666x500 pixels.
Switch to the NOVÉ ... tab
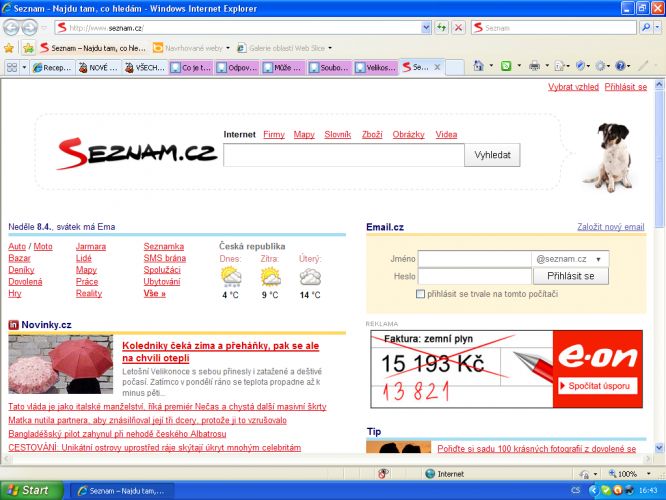tap(99, 67)
